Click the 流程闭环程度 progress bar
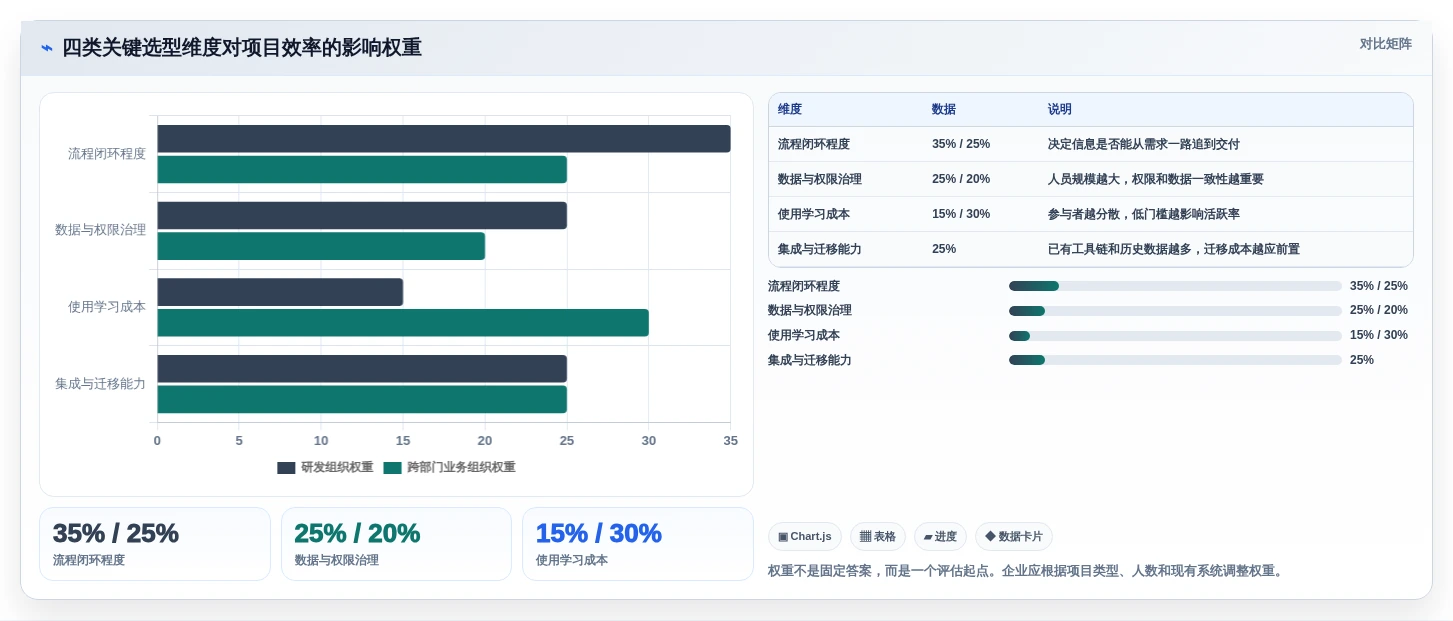 tap(1175, 286)
